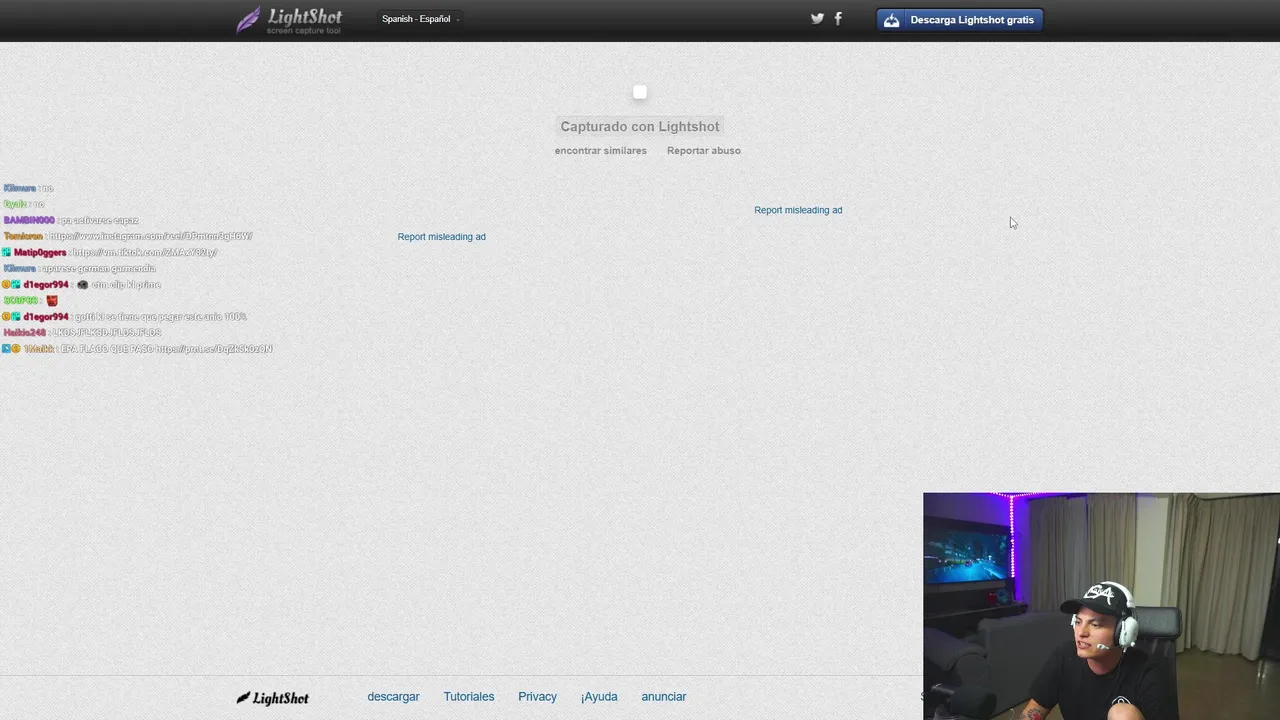Open the Facebook icon in the header
The height and width of the screenshot is (720, 1280).
tap(838, 18)
